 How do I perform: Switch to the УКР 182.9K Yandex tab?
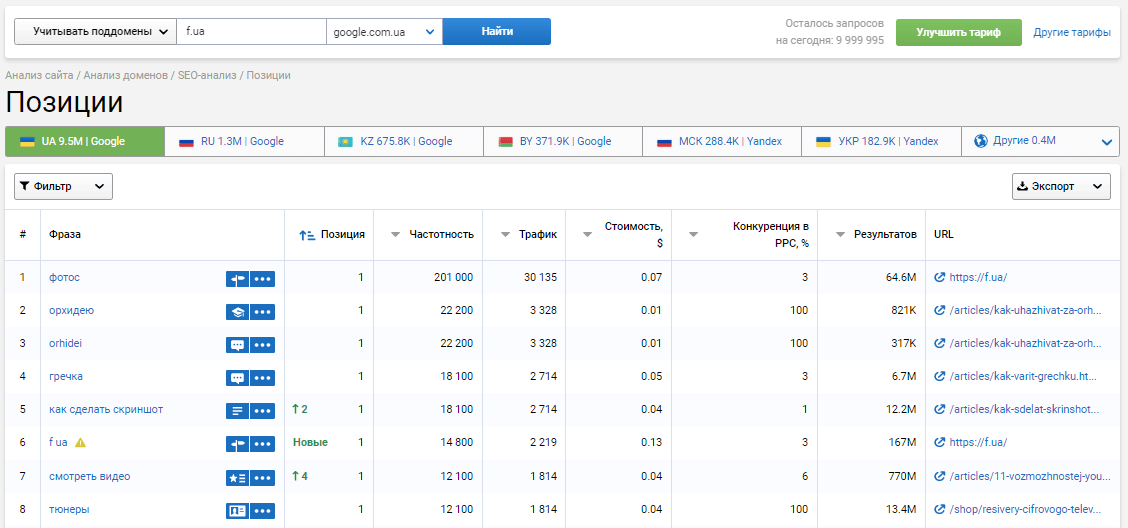tap(881, 142)
